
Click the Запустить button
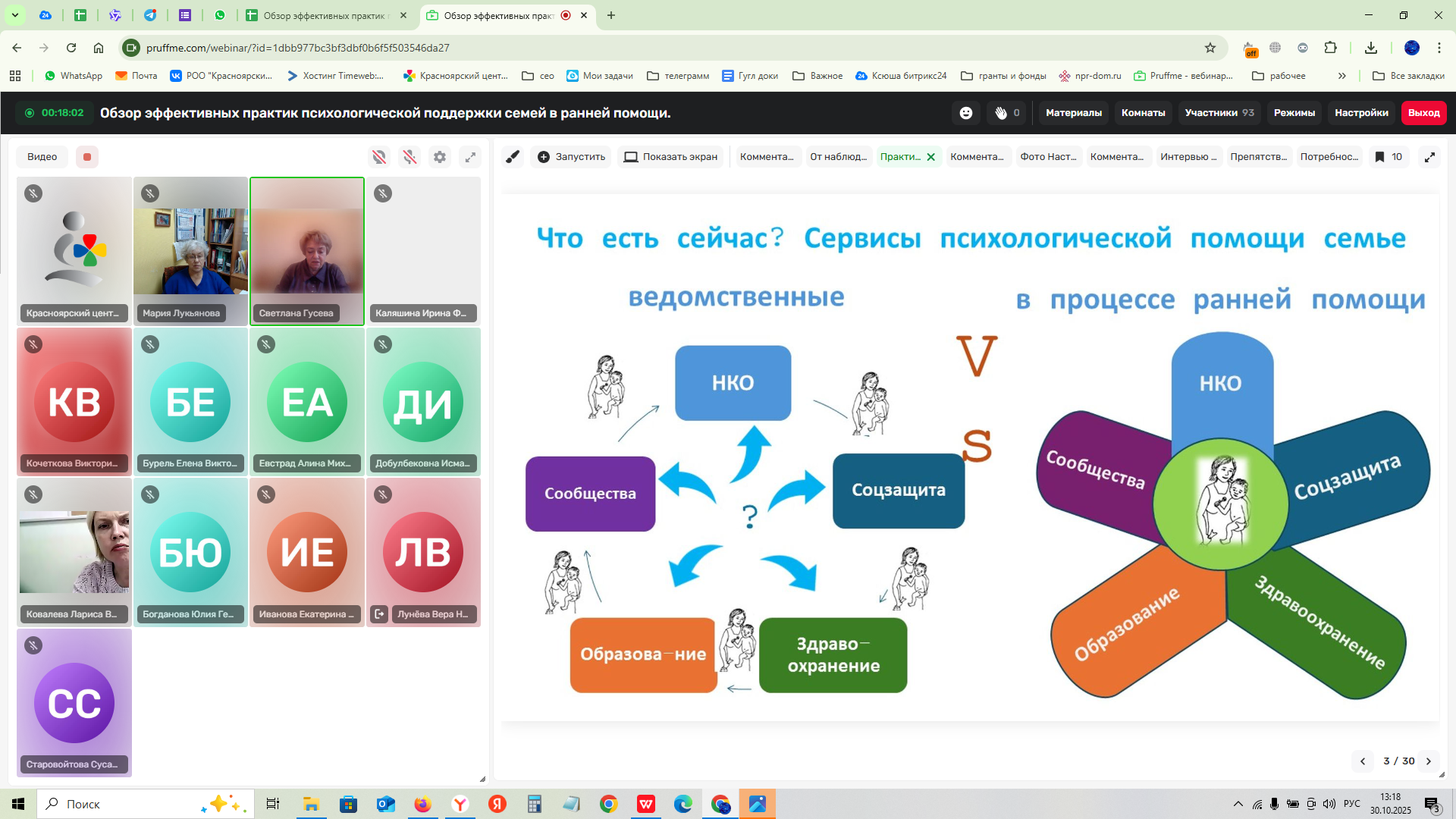[x=571, y=157]
